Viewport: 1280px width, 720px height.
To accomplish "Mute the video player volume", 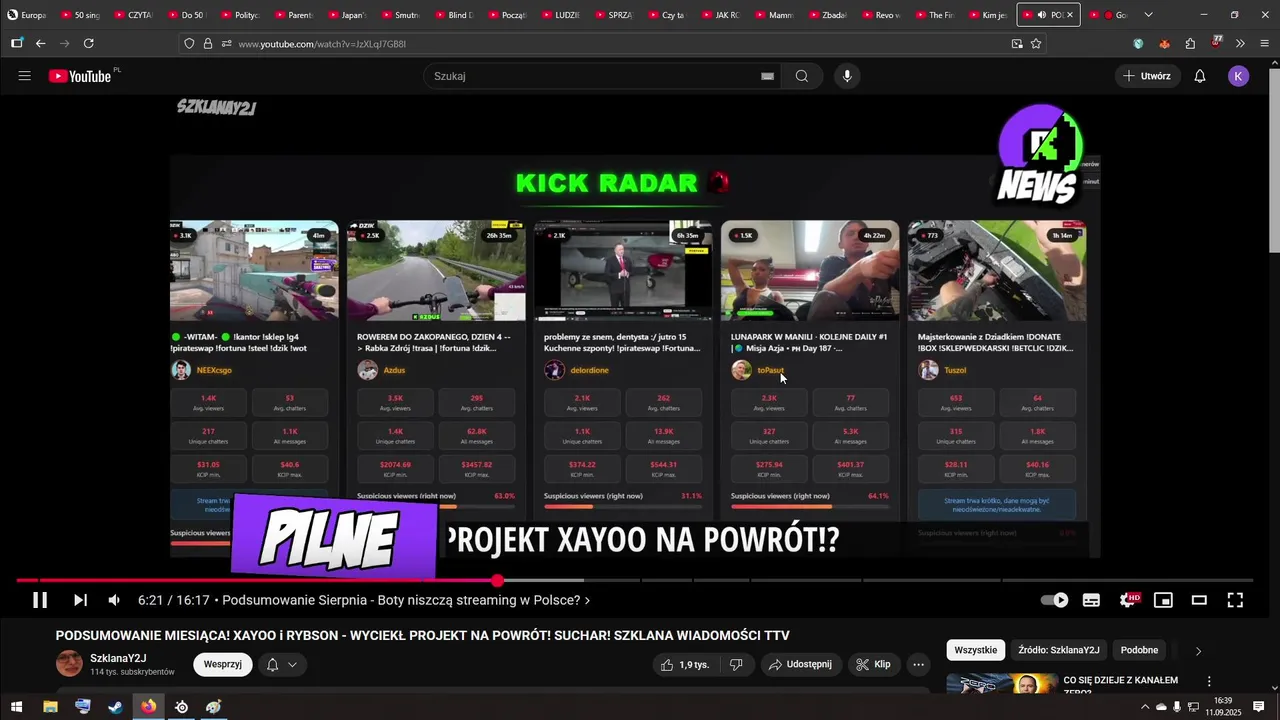I will click(x=114, y=600).
